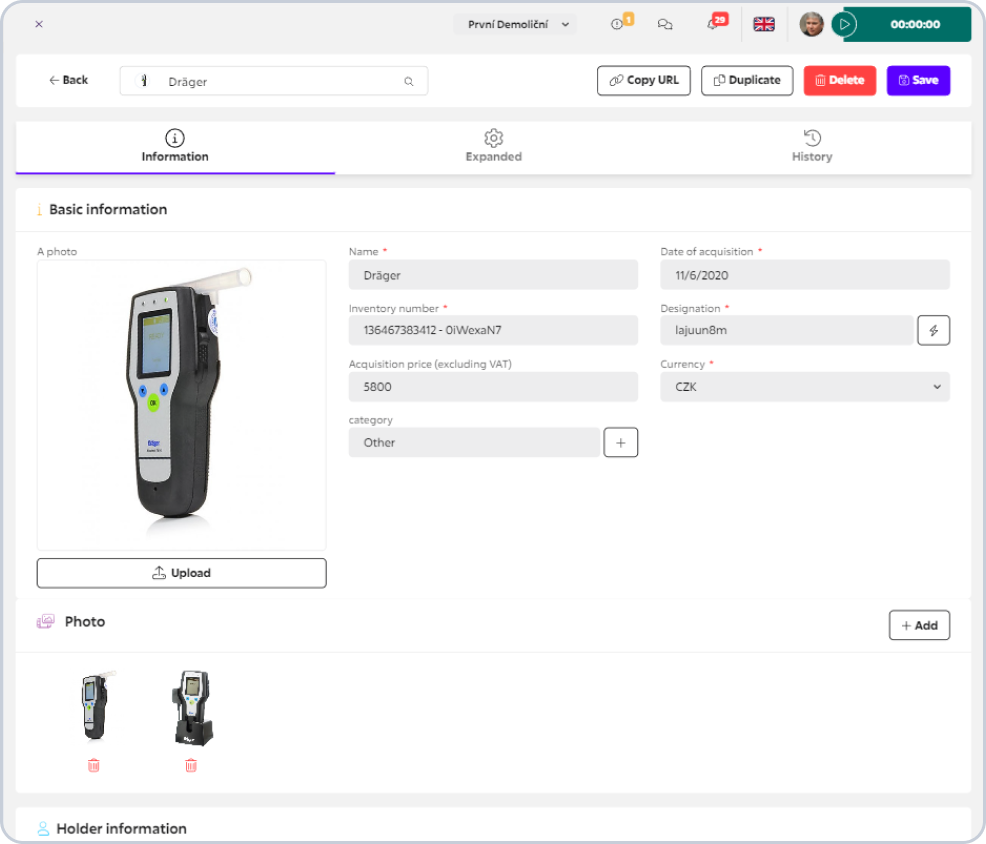This screenshot has height=844, width=986.
Task: Start the timer play button
Action: pyautogui.click(x=845, y=25)
